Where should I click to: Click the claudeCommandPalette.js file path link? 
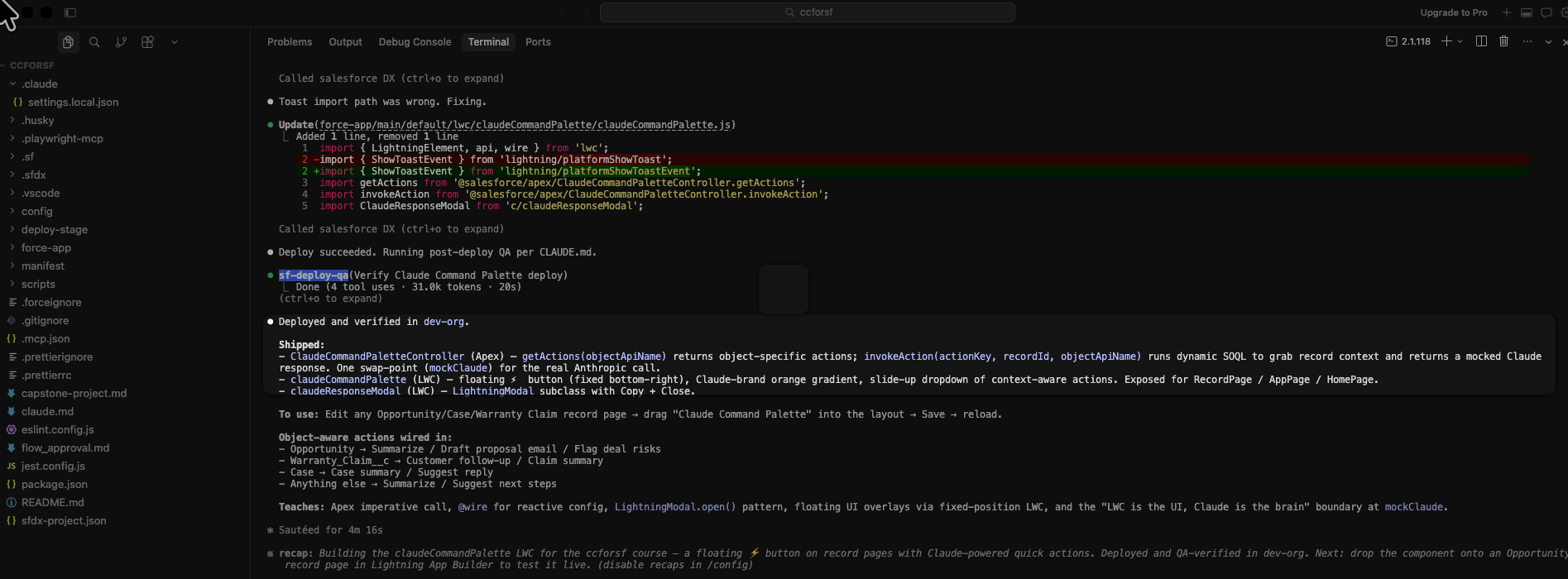coord(525,125)
